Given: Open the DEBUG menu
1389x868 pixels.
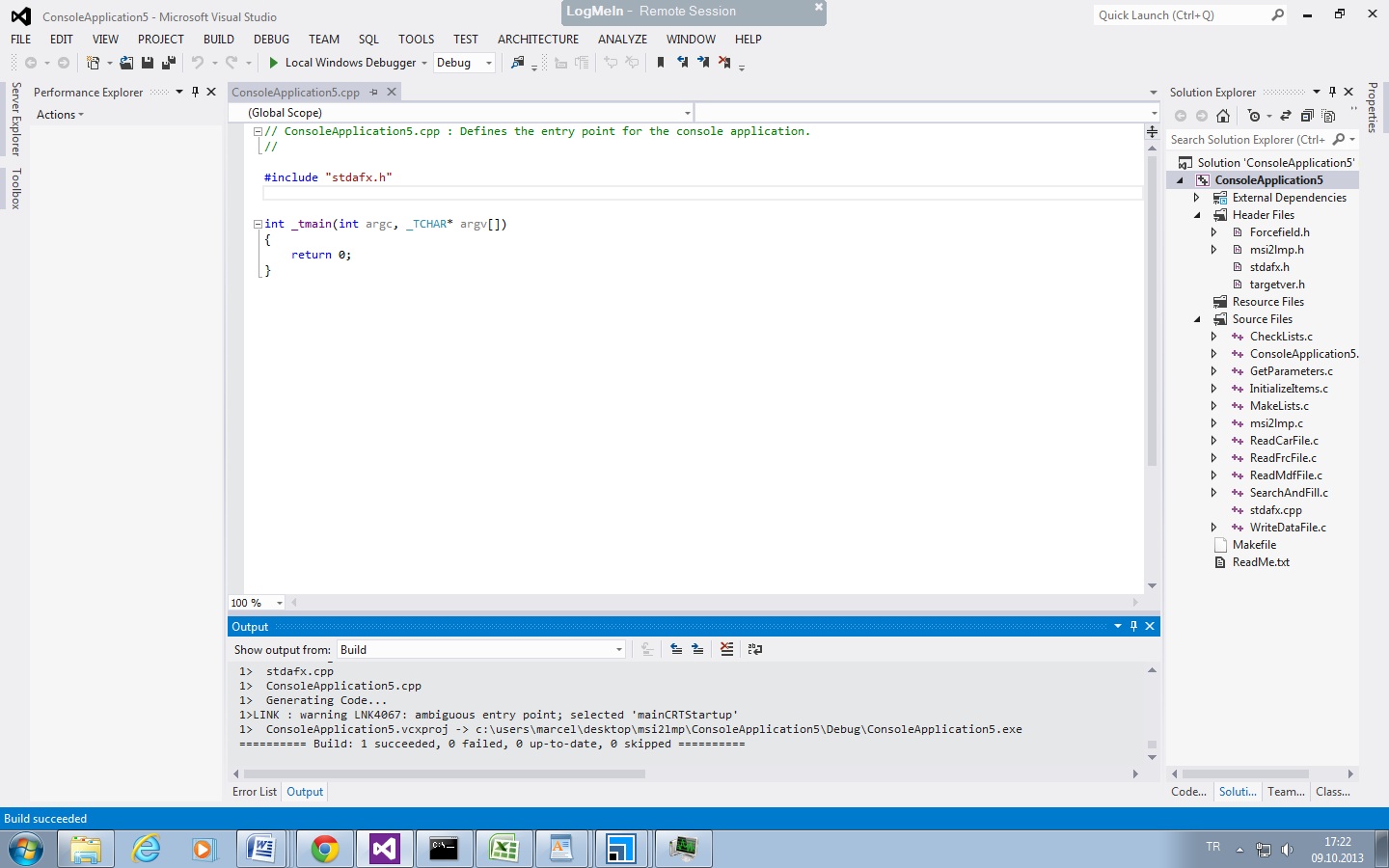Looking at the screenshot, I should (x=271, y=40).
